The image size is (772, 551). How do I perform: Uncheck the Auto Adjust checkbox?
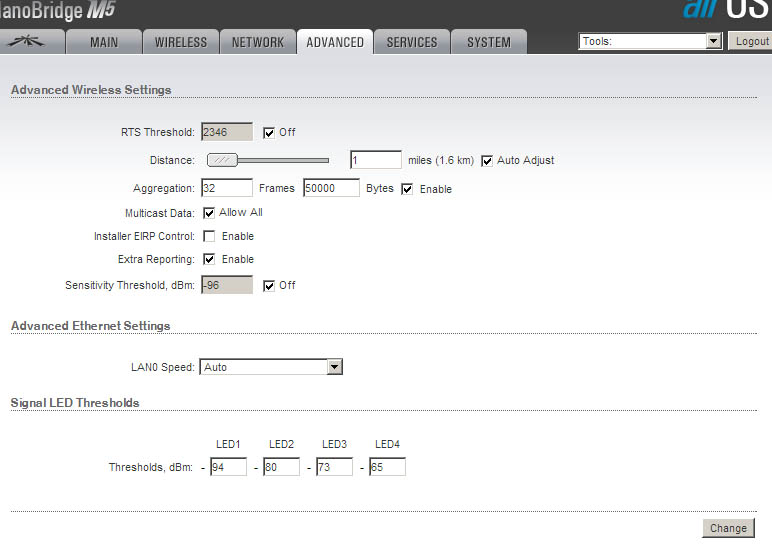pyautogui.click(x=488, y=160)
